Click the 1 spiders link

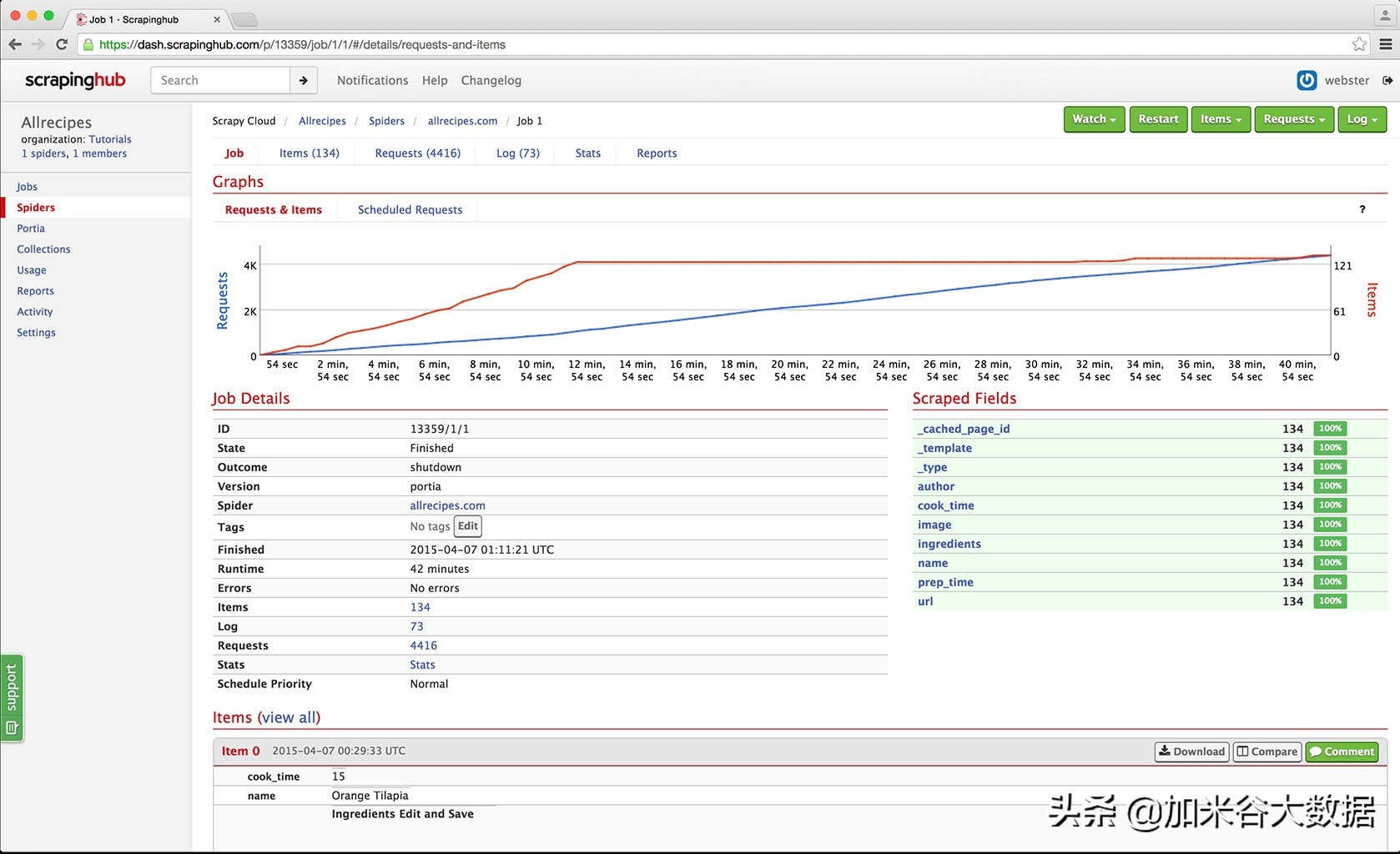click(x=43, y=153)
